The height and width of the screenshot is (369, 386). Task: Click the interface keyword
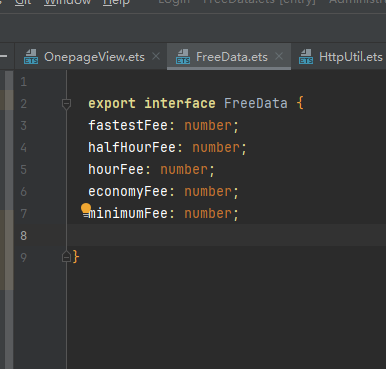(x=180, y=103)
